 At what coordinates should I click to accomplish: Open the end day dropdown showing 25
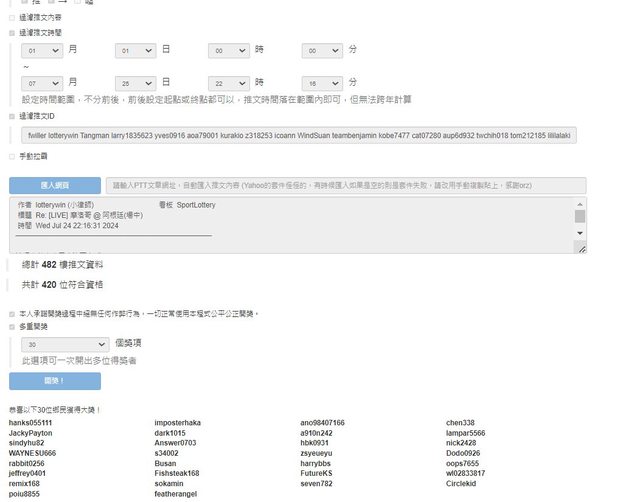136,83
